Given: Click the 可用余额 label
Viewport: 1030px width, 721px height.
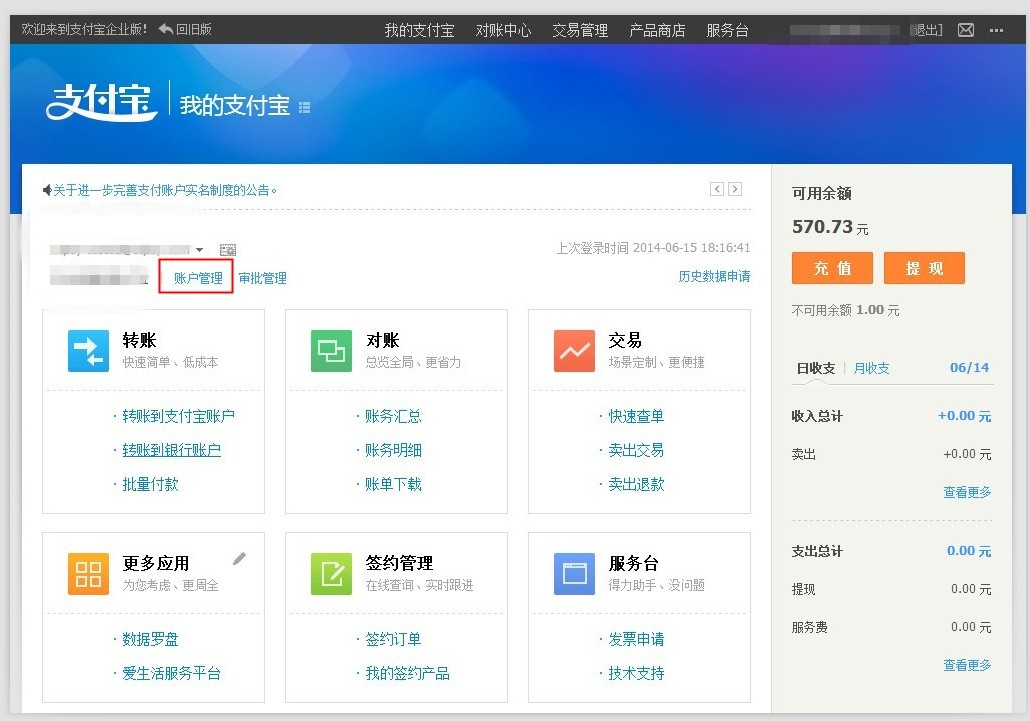Looking at the screenshot, I should 822,194.
